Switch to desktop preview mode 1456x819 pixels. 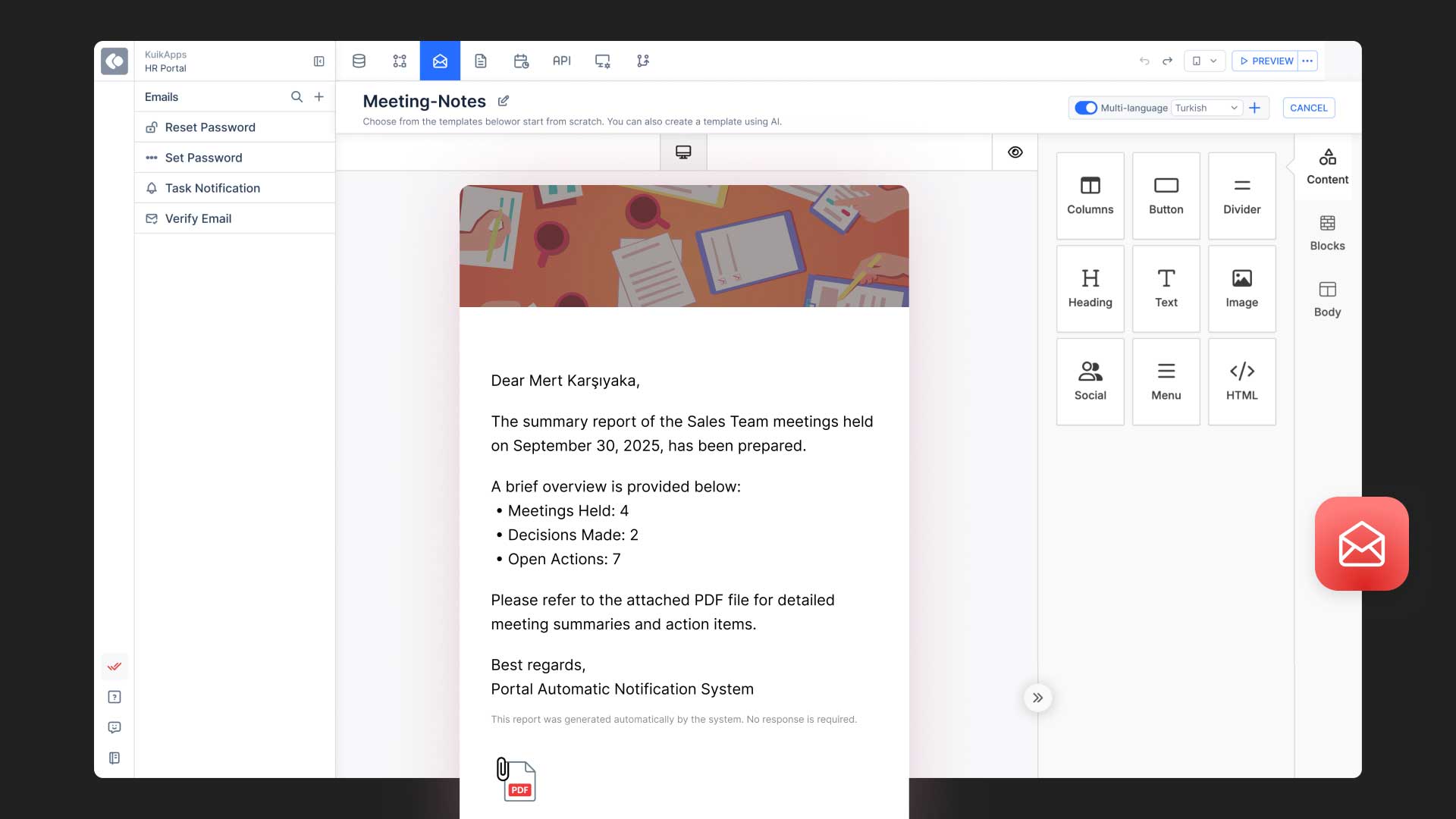(x=683, y=152)
